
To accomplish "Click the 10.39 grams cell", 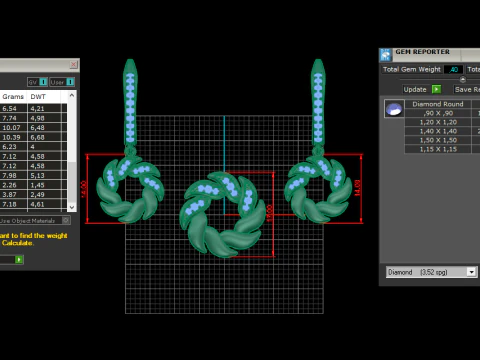I will pyautogui.click(x=13, y=137).
